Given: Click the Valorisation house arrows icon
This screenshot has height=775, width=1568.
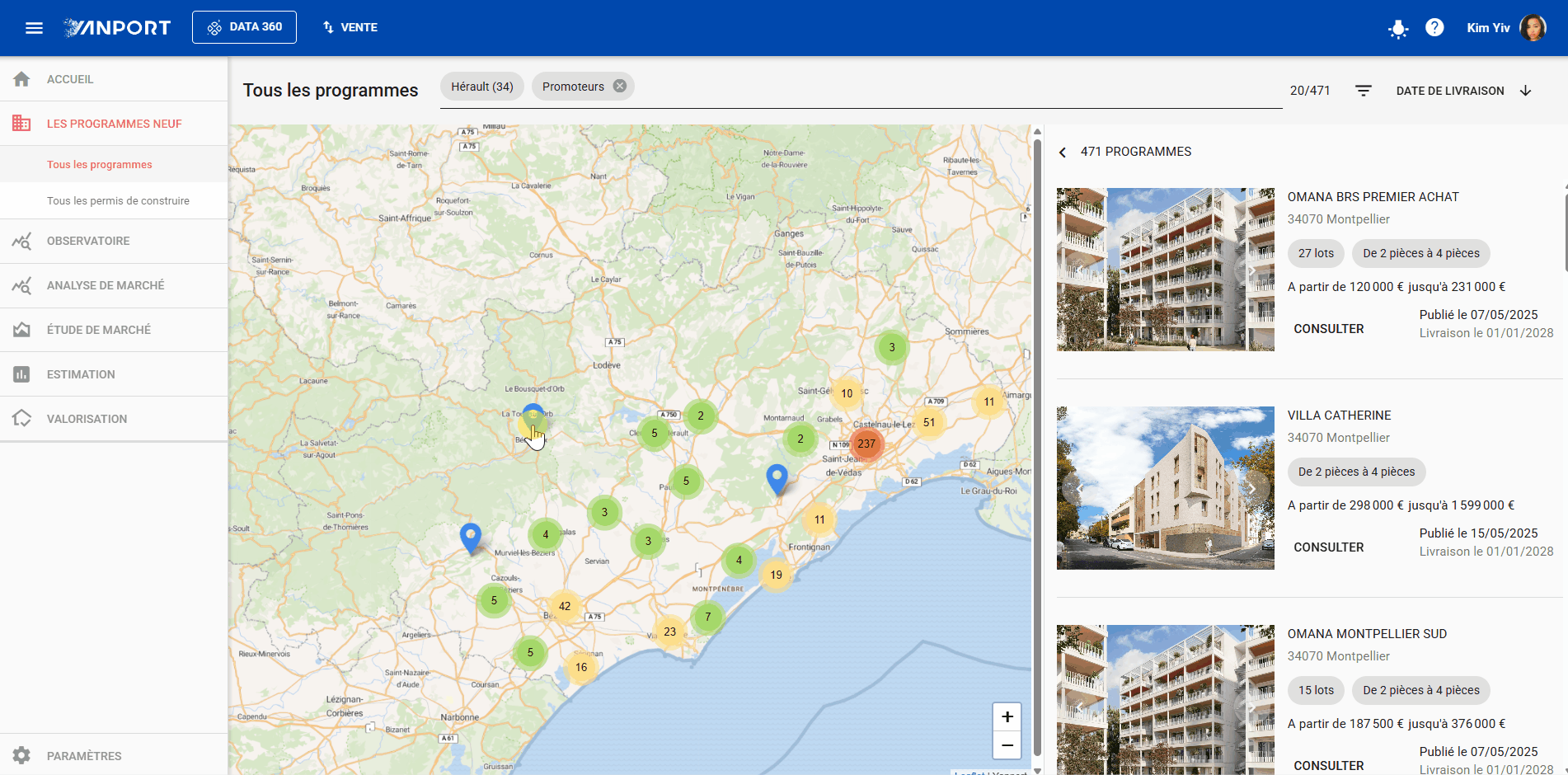Looking at the screenshot, I should pyautogui.click(x=21, y=418).
